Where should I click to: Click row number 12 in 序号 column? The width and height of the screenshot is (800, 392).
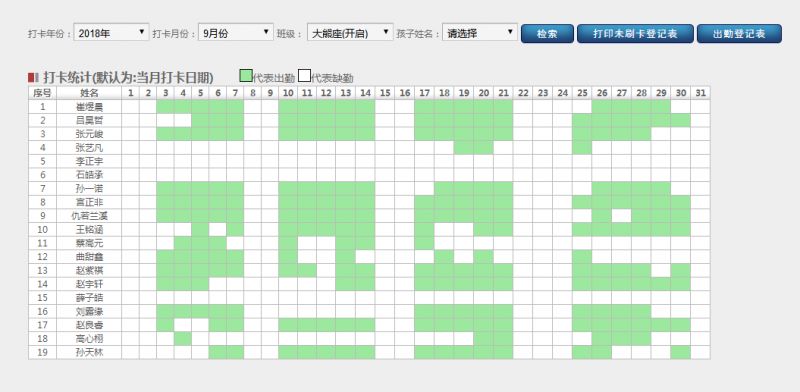pos(42,257)
